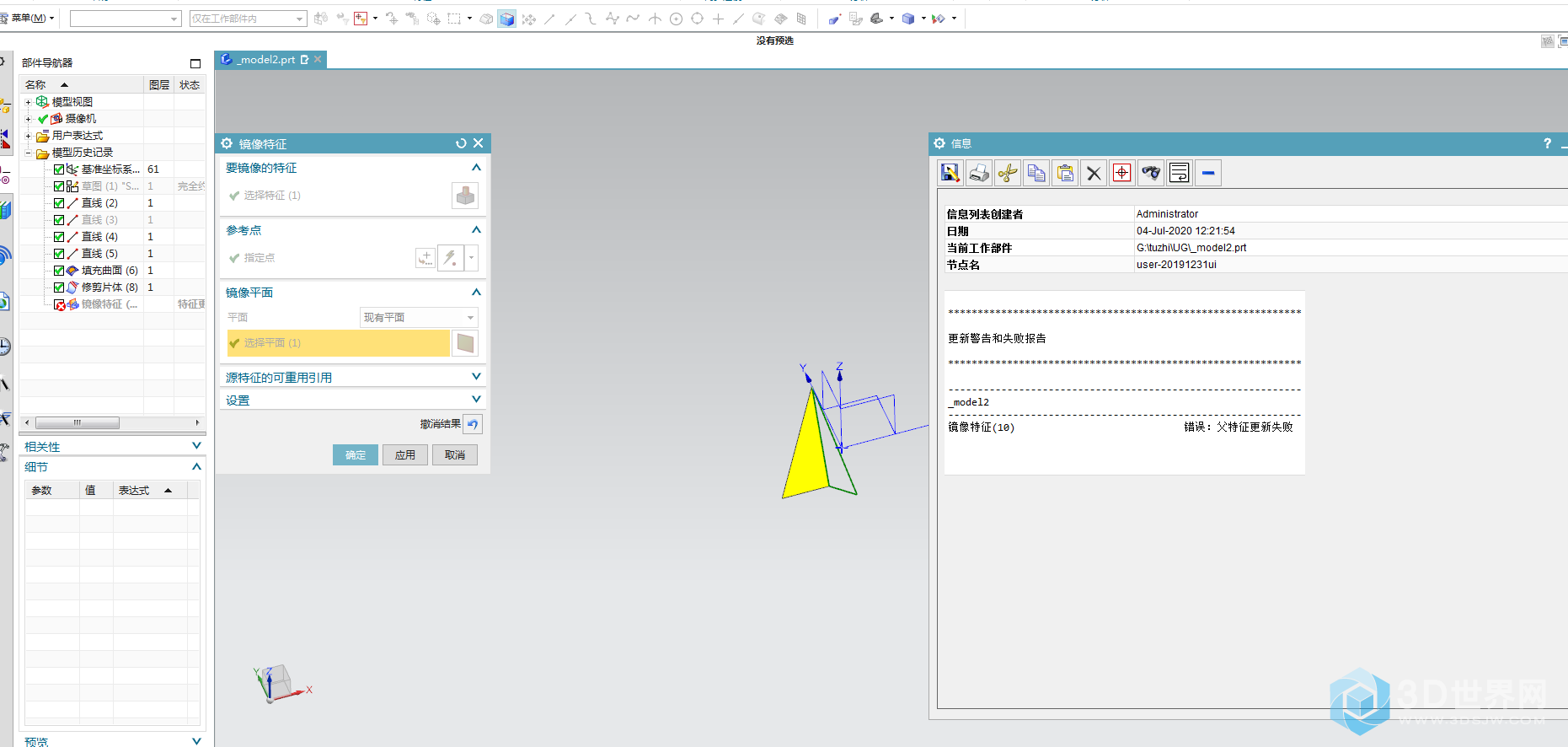The width and height of the screenshot is (1568, 747).
Task: Click the point dialog icon
Action: point(425,258)
